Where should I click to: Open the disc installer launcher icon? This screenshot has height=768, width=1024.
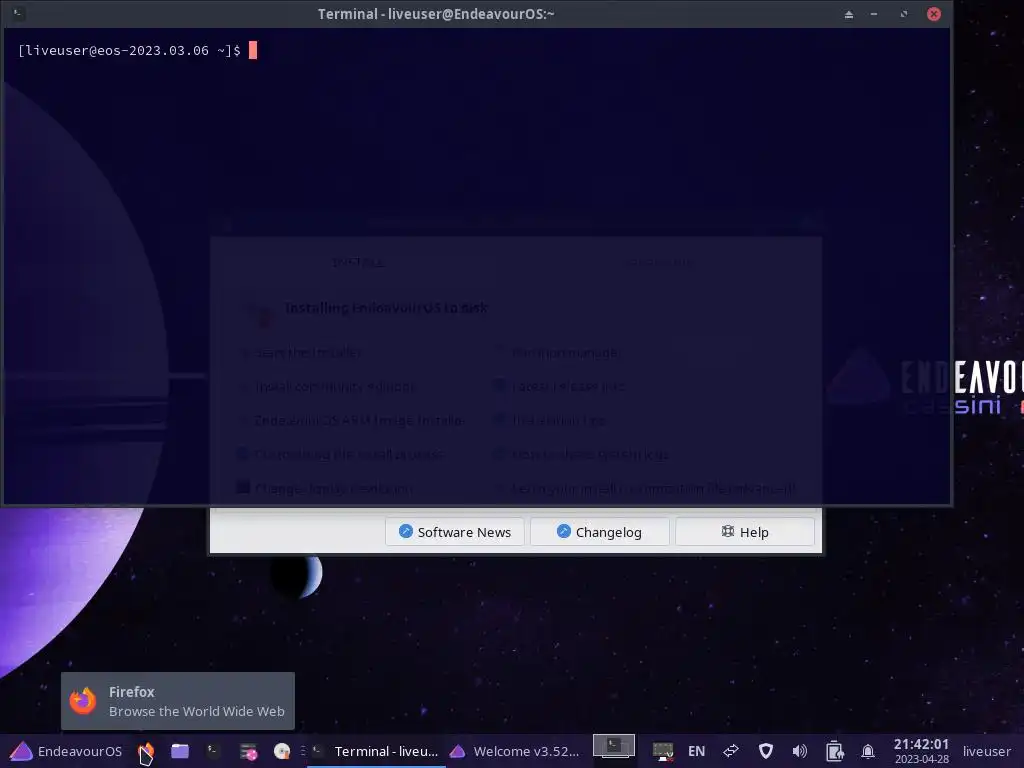(282, 751)
